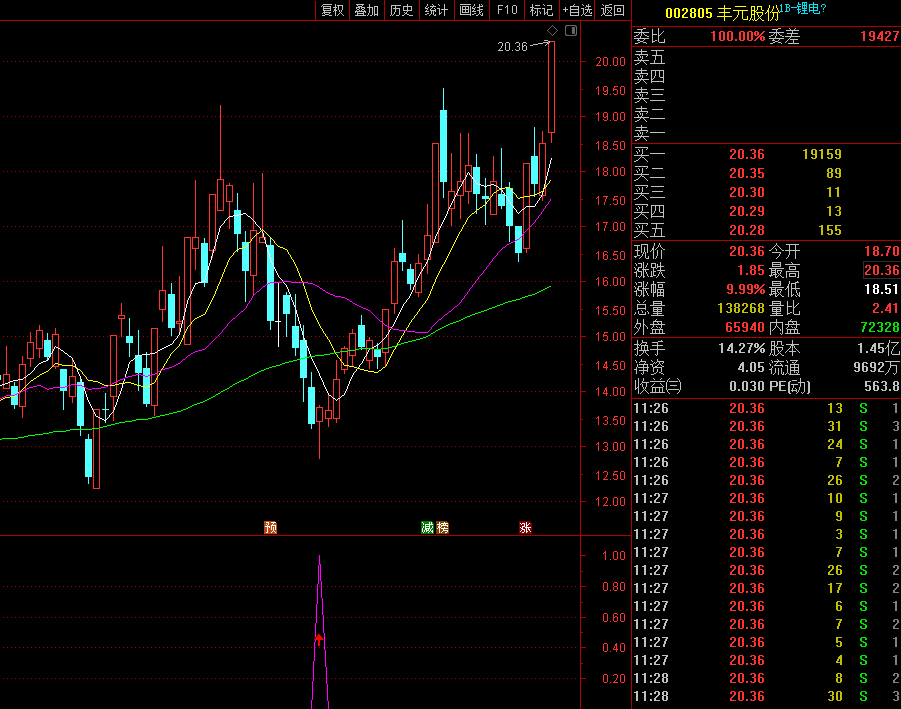Image resolution: width=901 pixels, height=709 pixels.
Task: Select the 11:26 trade with volume 24
Action: click(x=766, y=445)
